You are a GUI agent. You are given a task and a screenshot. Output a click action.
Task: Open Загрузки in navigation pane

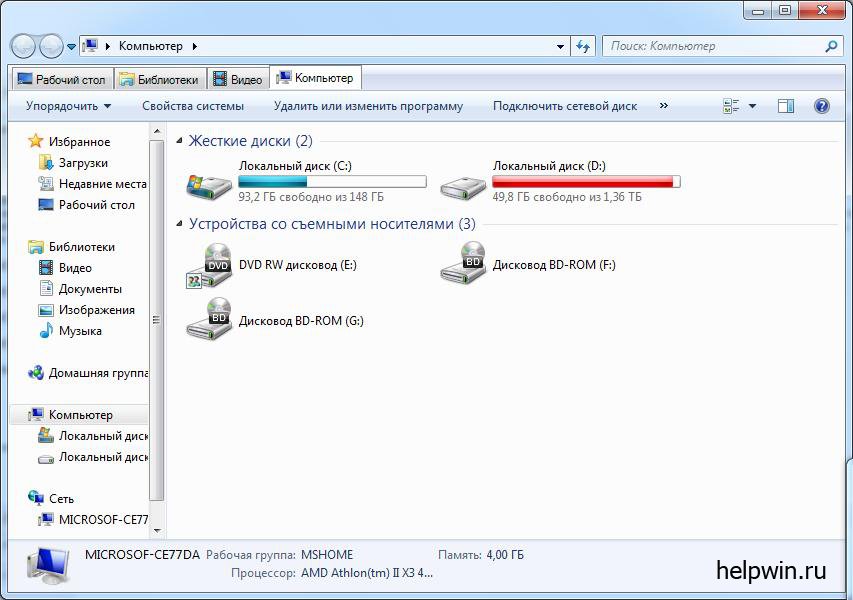click(x=83, y=163)
